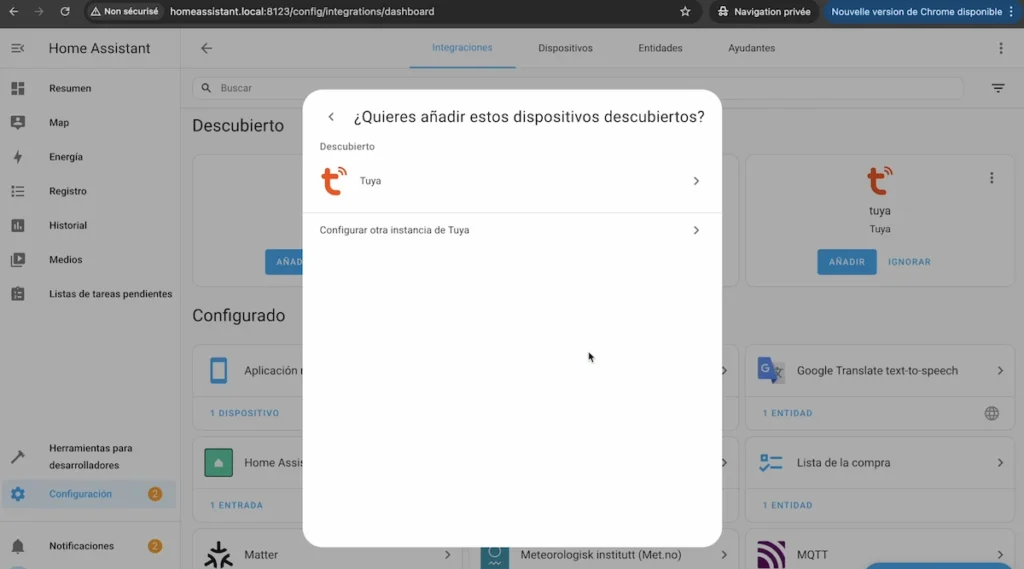Click the Lista de la compra icon
This screenshot has width=1024, height=569.
771,463
